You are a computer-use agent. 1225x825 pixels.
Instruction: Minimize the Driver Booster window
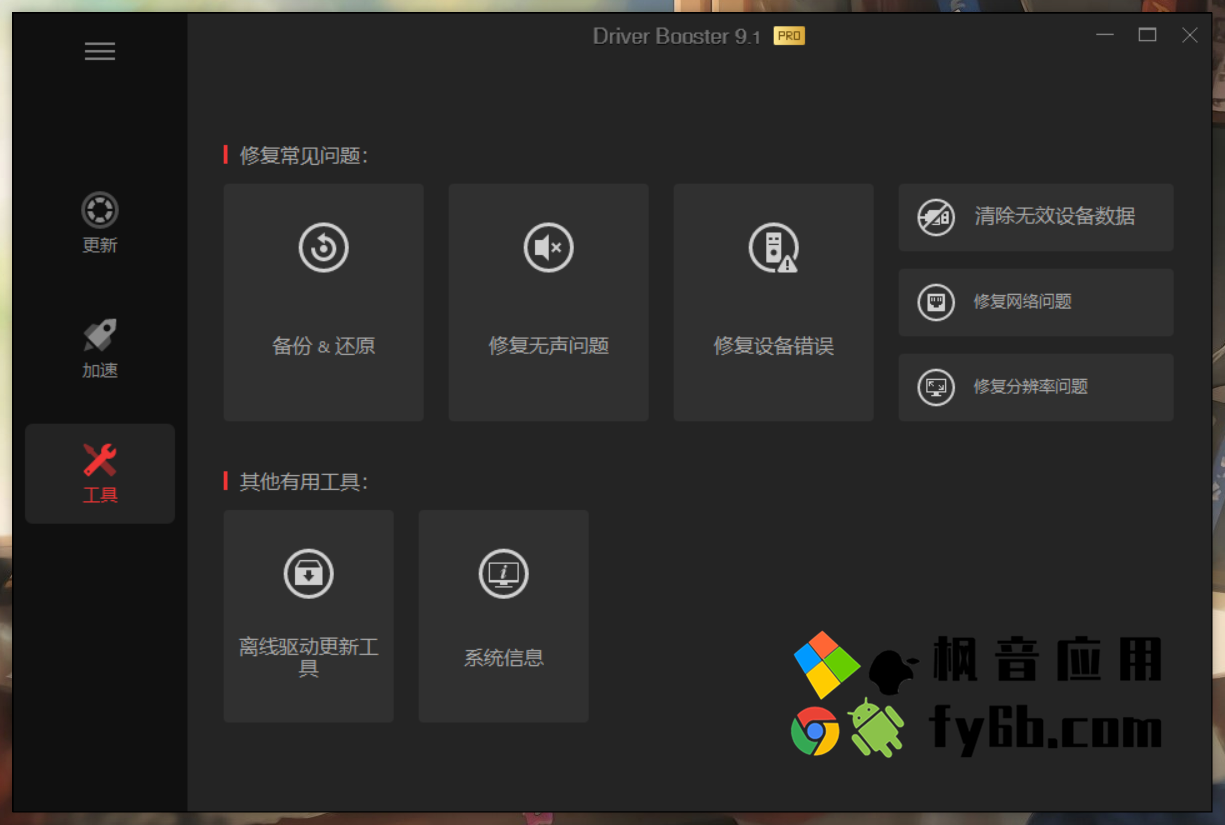tap(1105, 35)
